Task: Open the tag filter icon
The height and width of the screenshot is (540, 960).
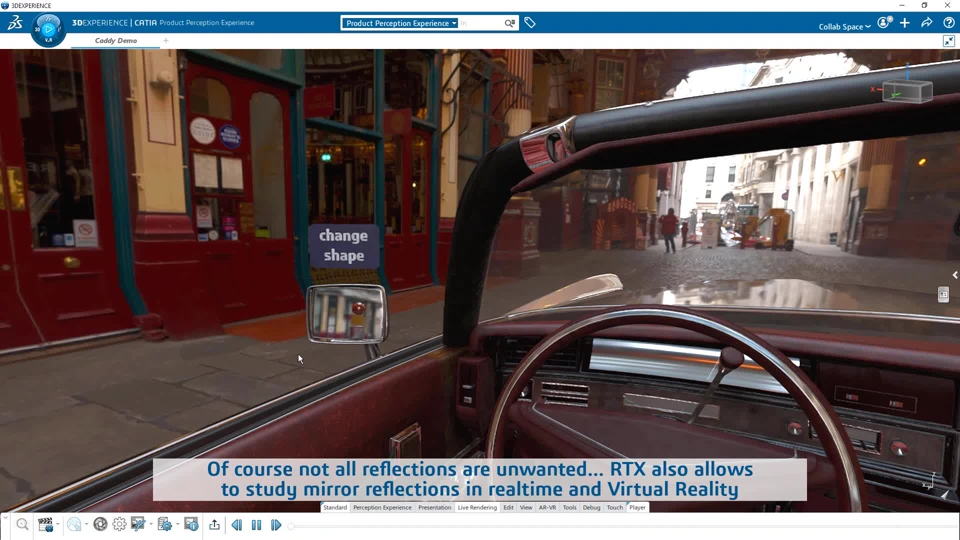Action: click(530, 23)
